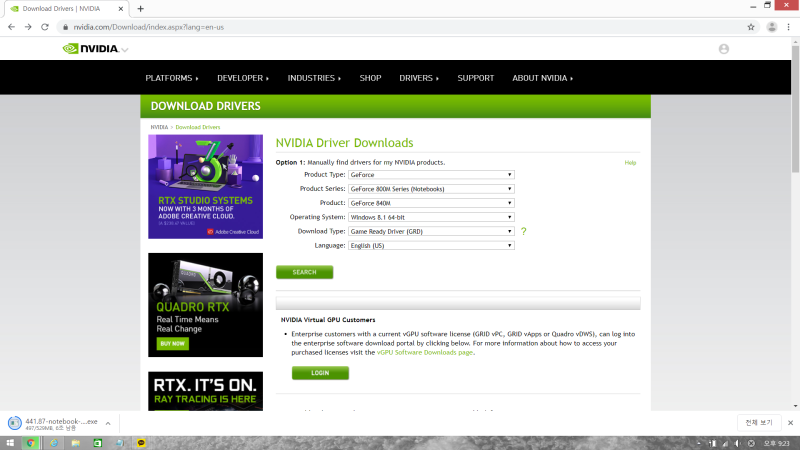Screen dimensions: 800x450
Task: Open the INDUSTRIES menu
Action: click(x=314, y=78)
